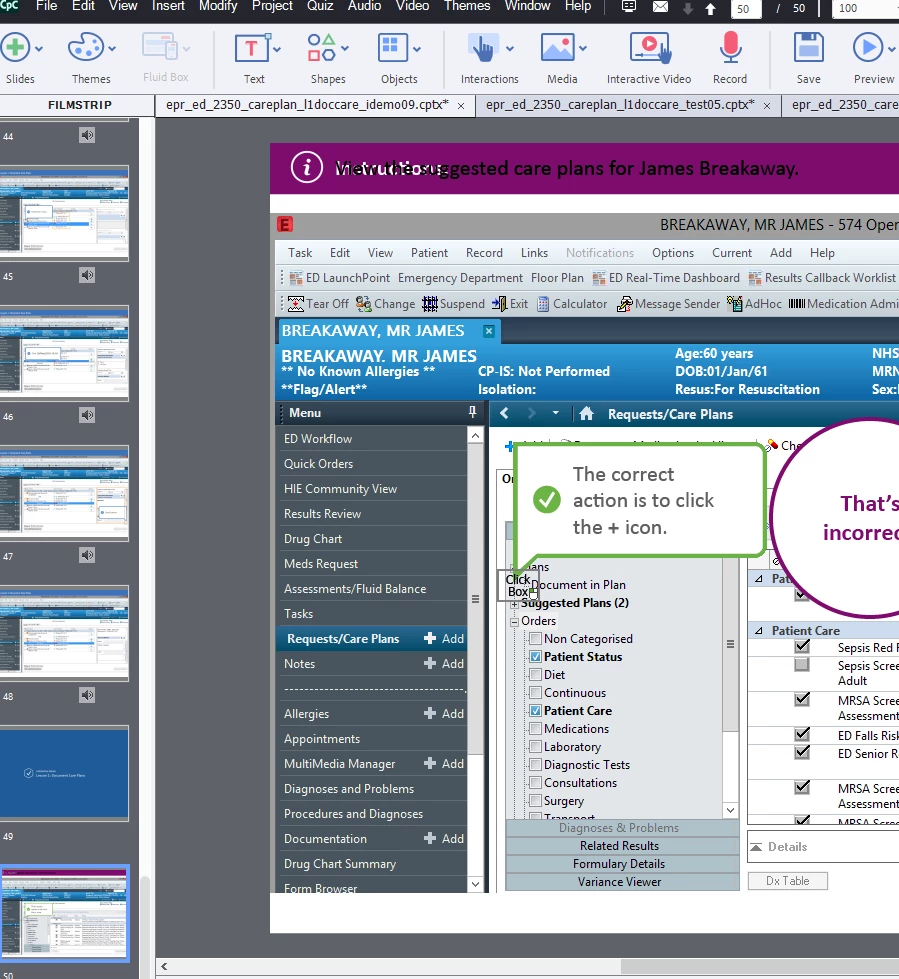This screenshot has width=899, height=979.
Task: Start Preview of the project
Action: point(868,47)
